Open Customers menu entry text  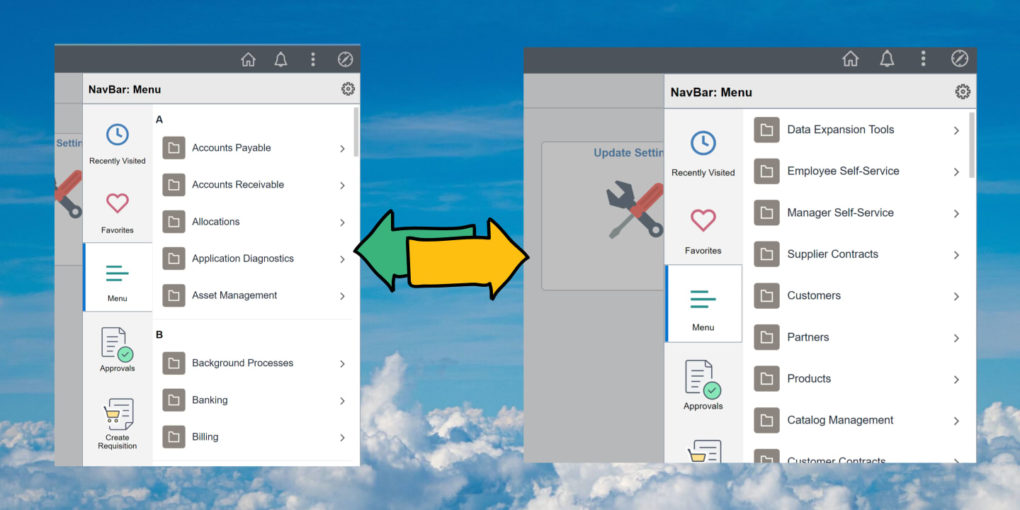coord(814,295)
